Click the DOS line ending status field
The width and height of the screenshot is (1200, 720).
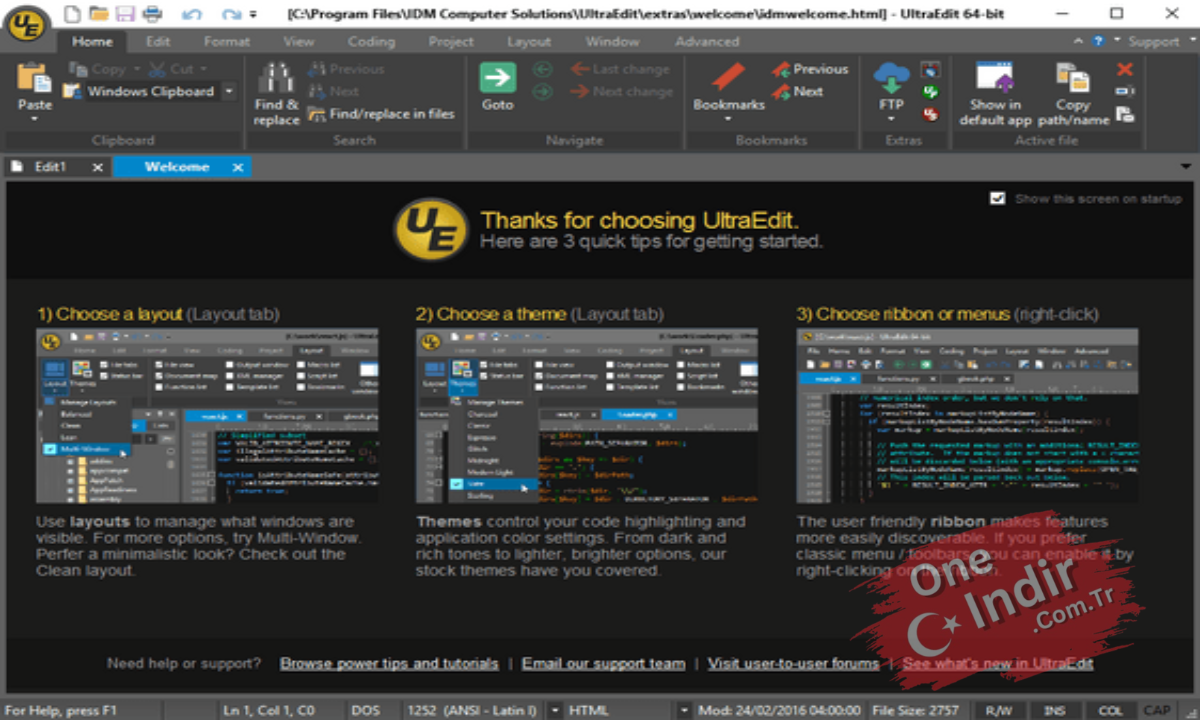[366, 710]
